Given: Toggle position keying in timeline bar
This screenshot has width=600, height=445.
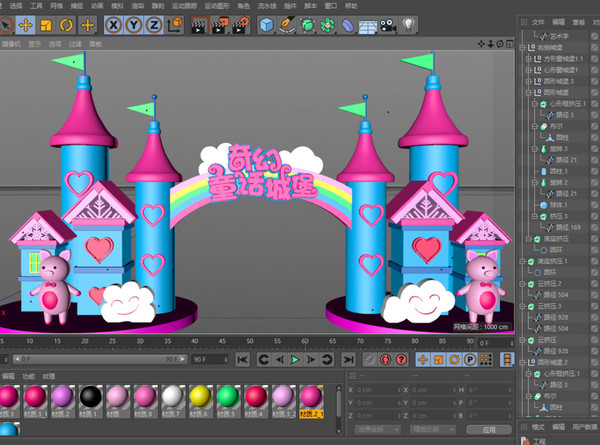Looking at the screenshot, I should click(x=423, y=360).
